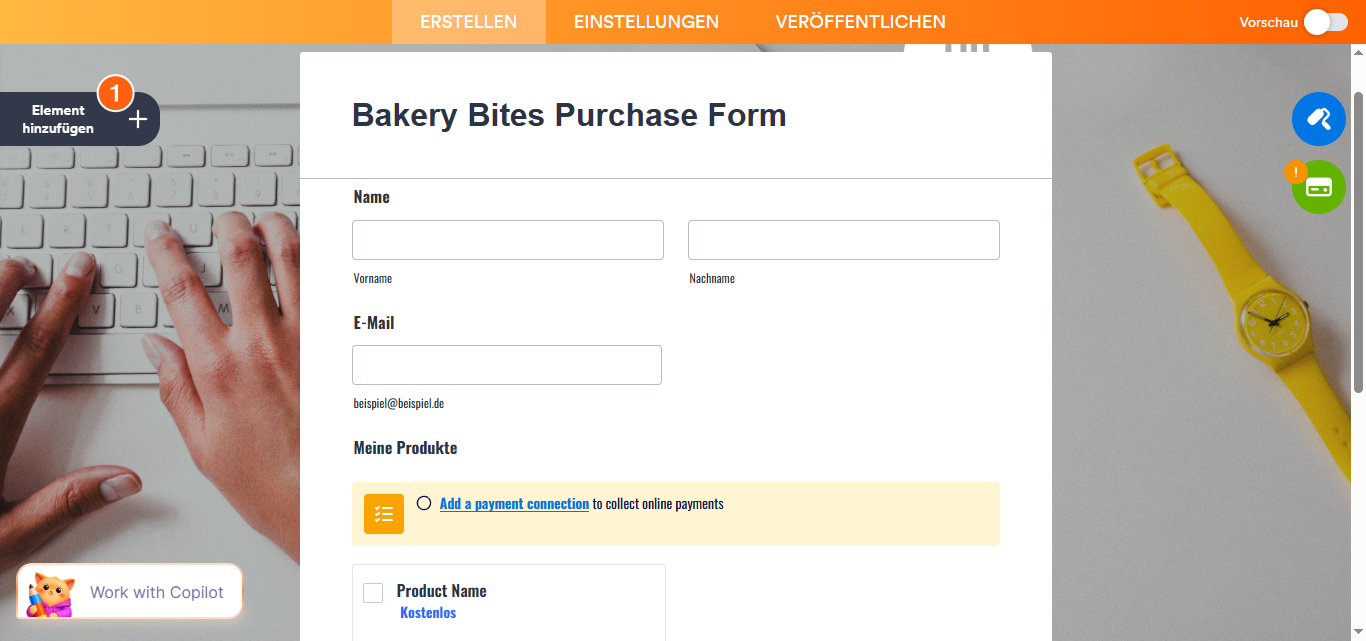The height and width of the screenshot is (641, 1366).
Task: Click the orange warning badge on the payment icon
Action: (1297, 172)
